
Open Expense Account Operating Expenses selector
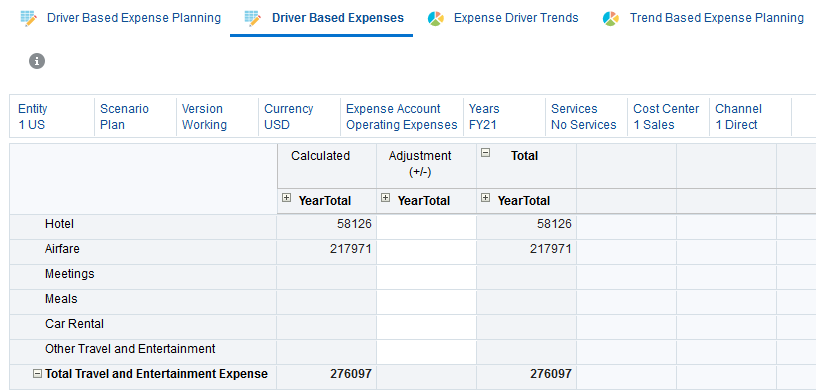(402, 117)
